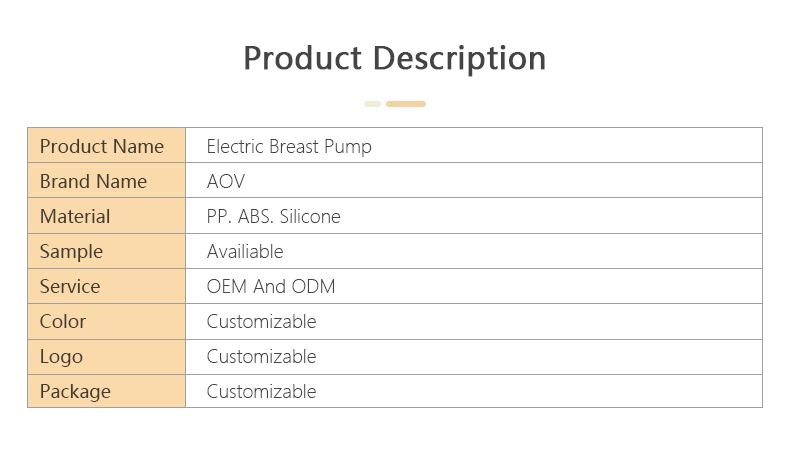Click the short pale bar under the heading

pyautogui.click(x=372, y=104)
